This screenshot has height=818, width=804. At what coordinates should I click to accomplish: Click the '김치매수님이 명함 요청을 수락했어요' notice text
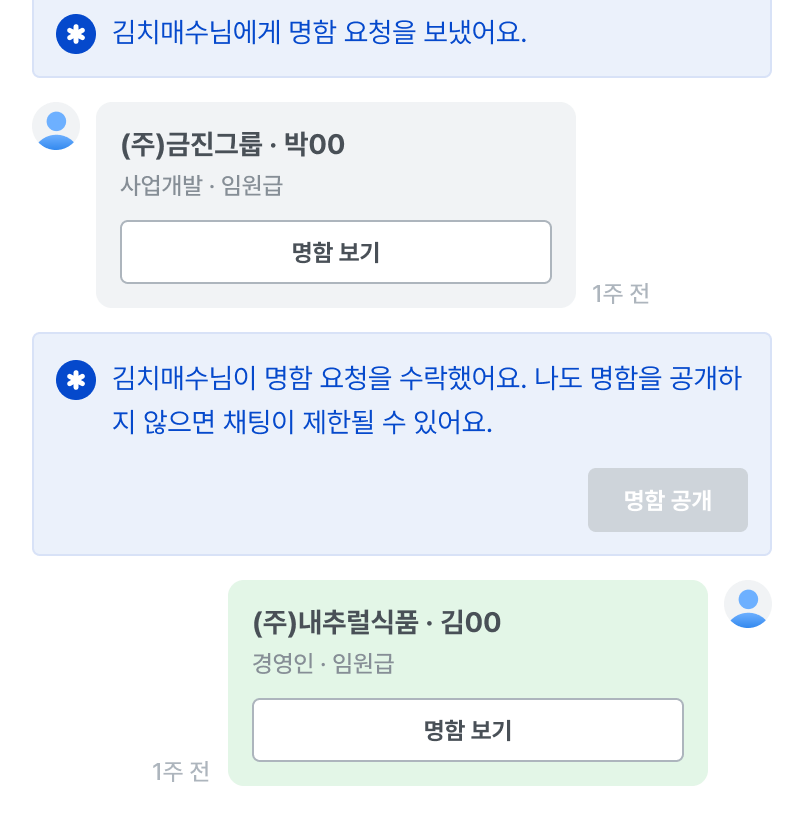point(318,379)
